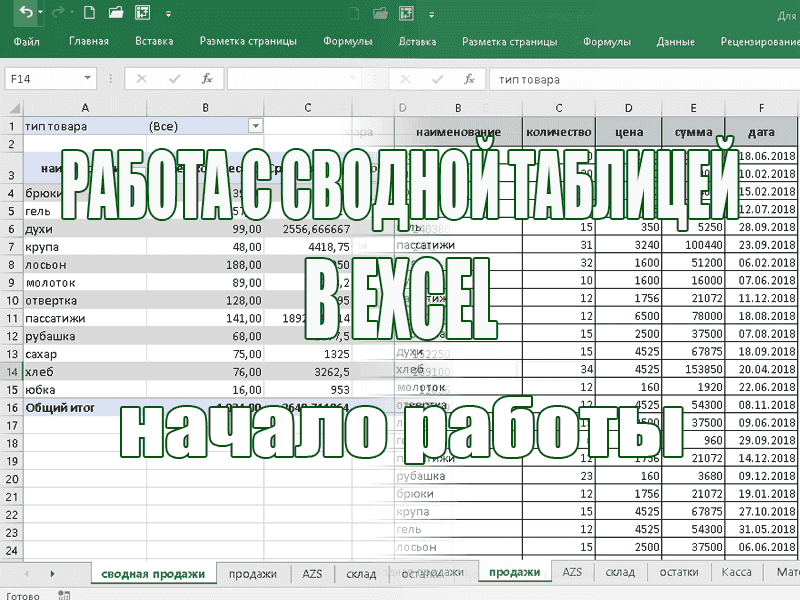Open the Файл menu
This screenshot has width=800, height=600.
tap(27, 42)
